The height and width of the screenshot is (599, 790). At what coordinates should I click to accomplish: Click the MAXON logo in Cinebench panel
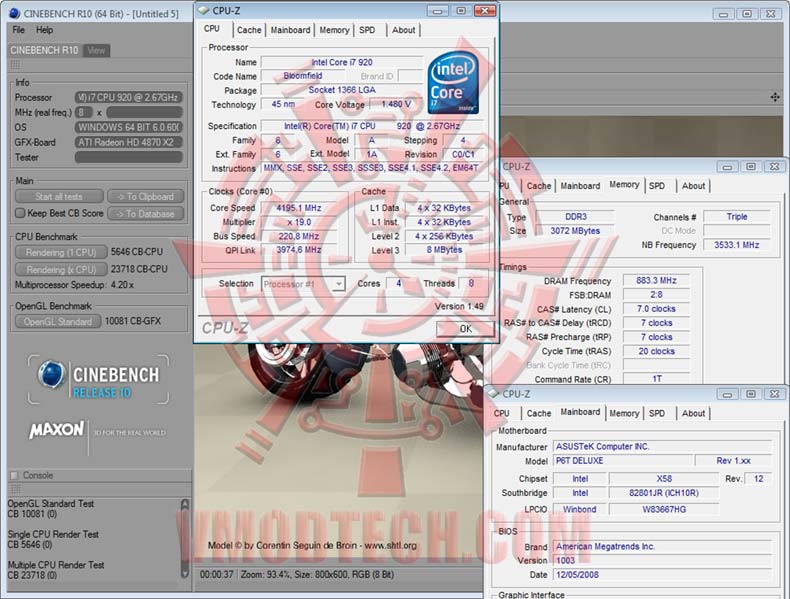pyautogui.click(x=56, y=430)
